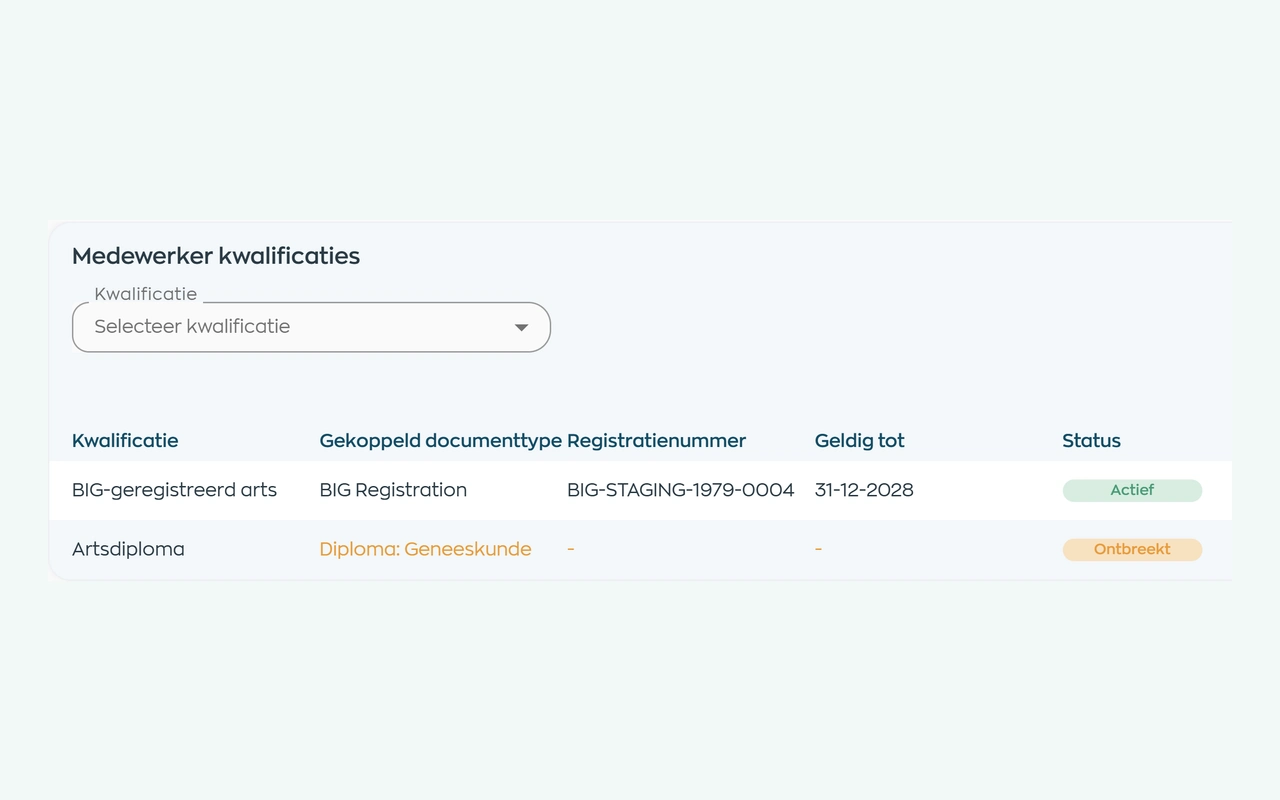Click the Status column header
This screenshot has height=800, width=1280.
coord(1091,441)
